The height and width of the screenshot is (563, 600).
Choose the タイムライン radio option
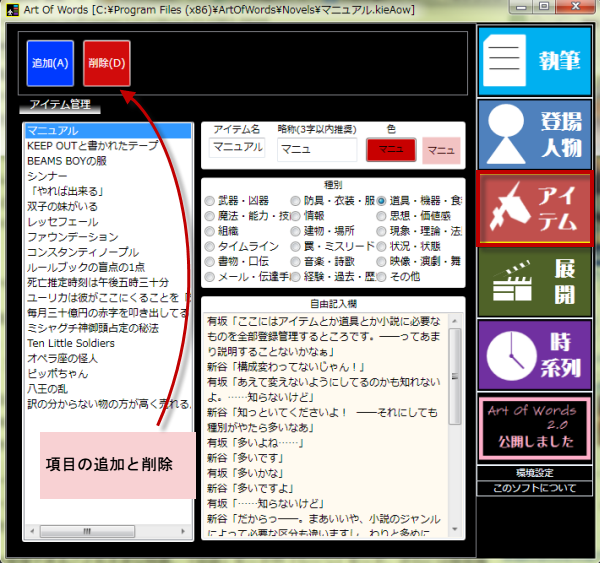coord(210,246)
